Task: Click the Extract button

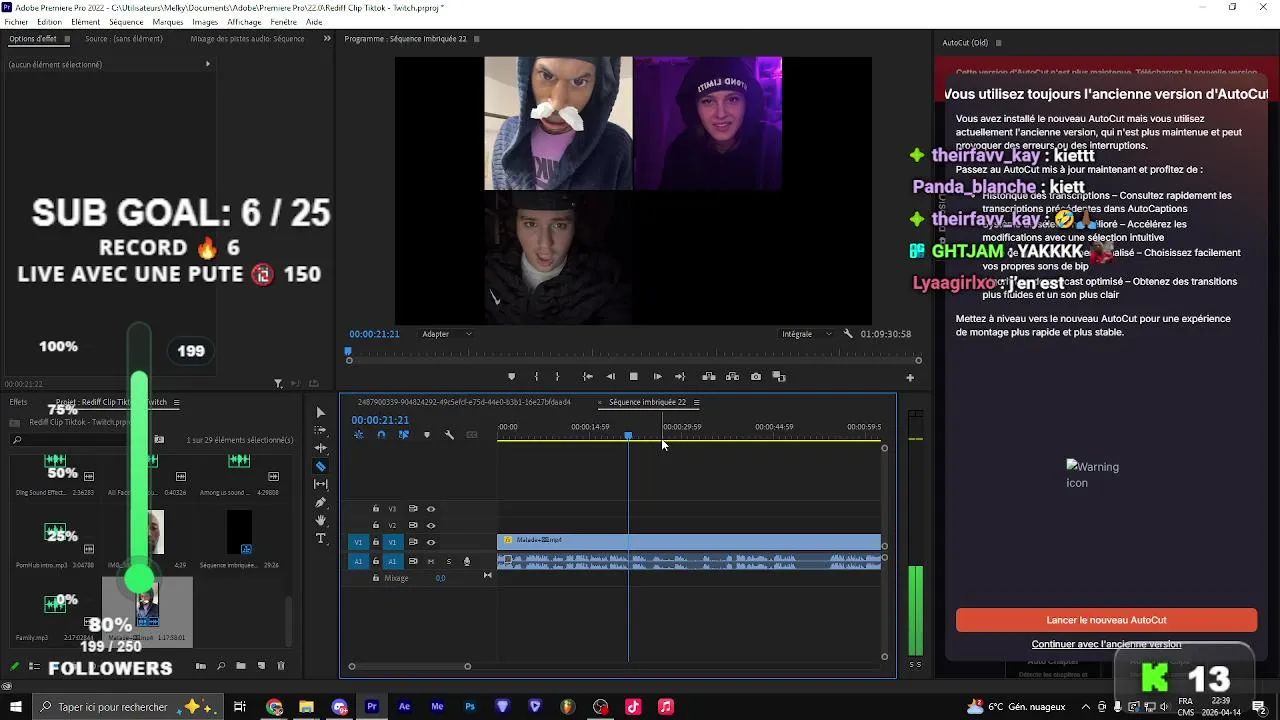Action: 732,377
